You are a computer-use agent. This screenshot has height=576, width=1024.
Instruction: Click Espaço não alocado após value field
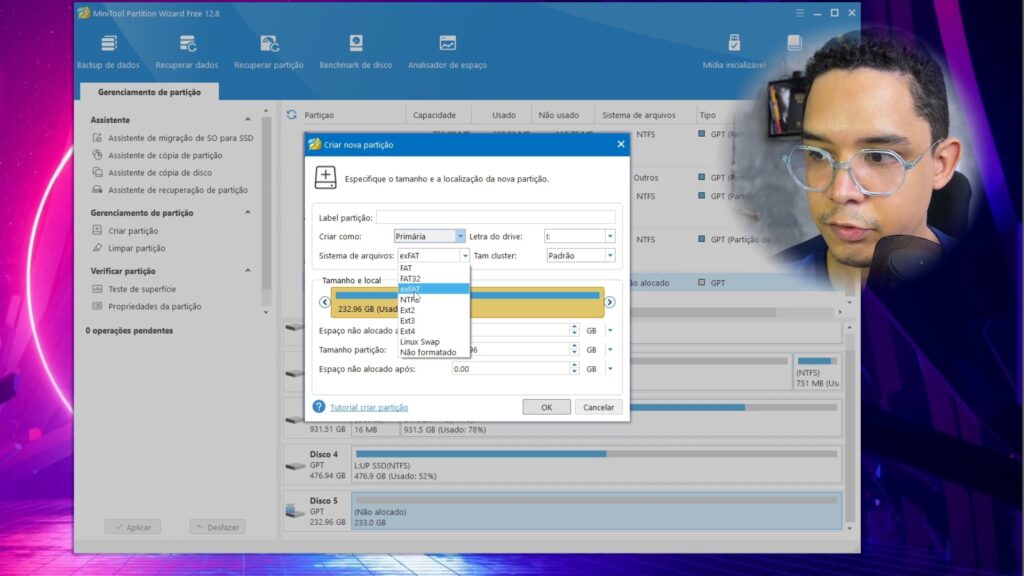(x=510, y=369)
